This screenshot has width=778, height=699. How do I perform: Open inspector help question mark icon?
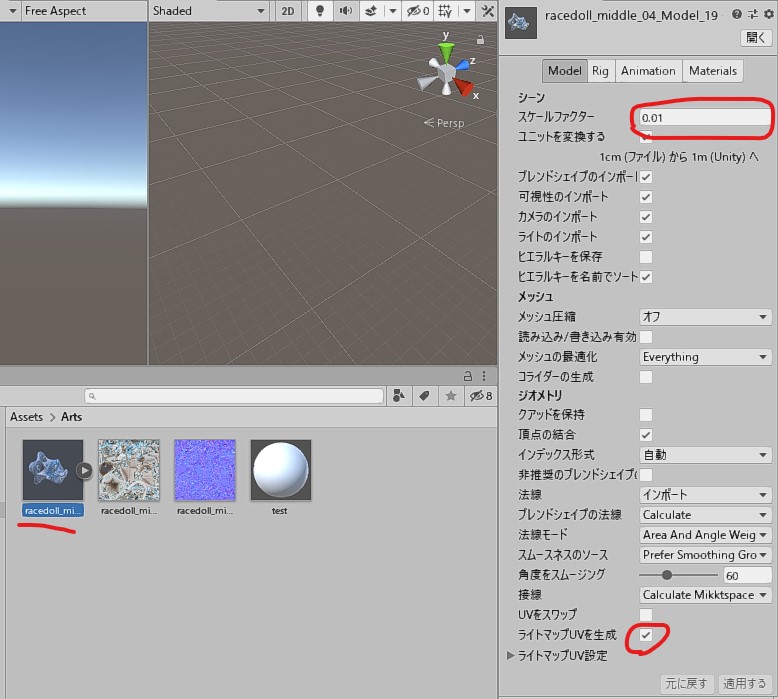[x=738, y=15]
